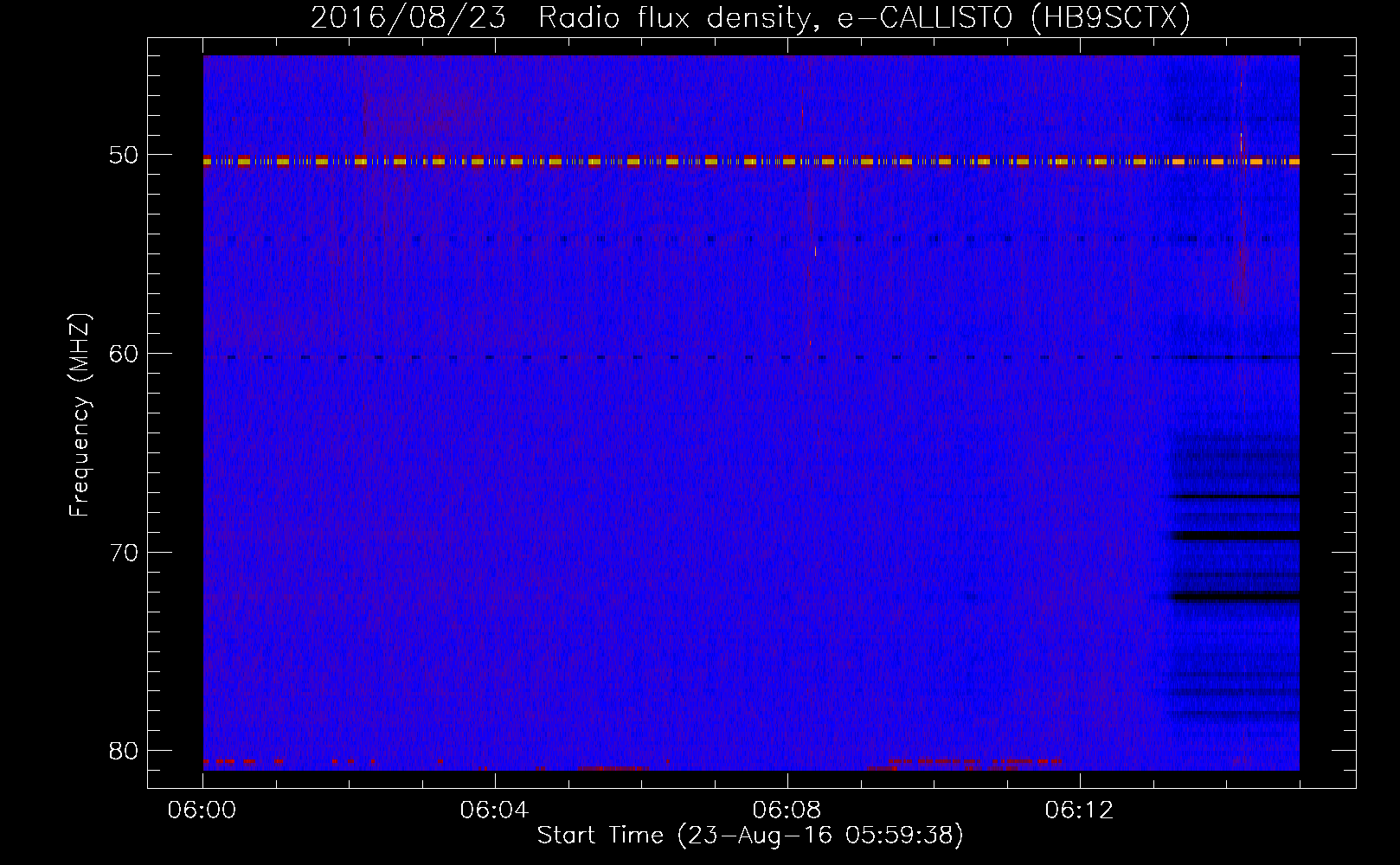The image size is (1400, 865).
Task: Click the plot title '2016/08/23 Radio flux density'
Action: [566, 18]
